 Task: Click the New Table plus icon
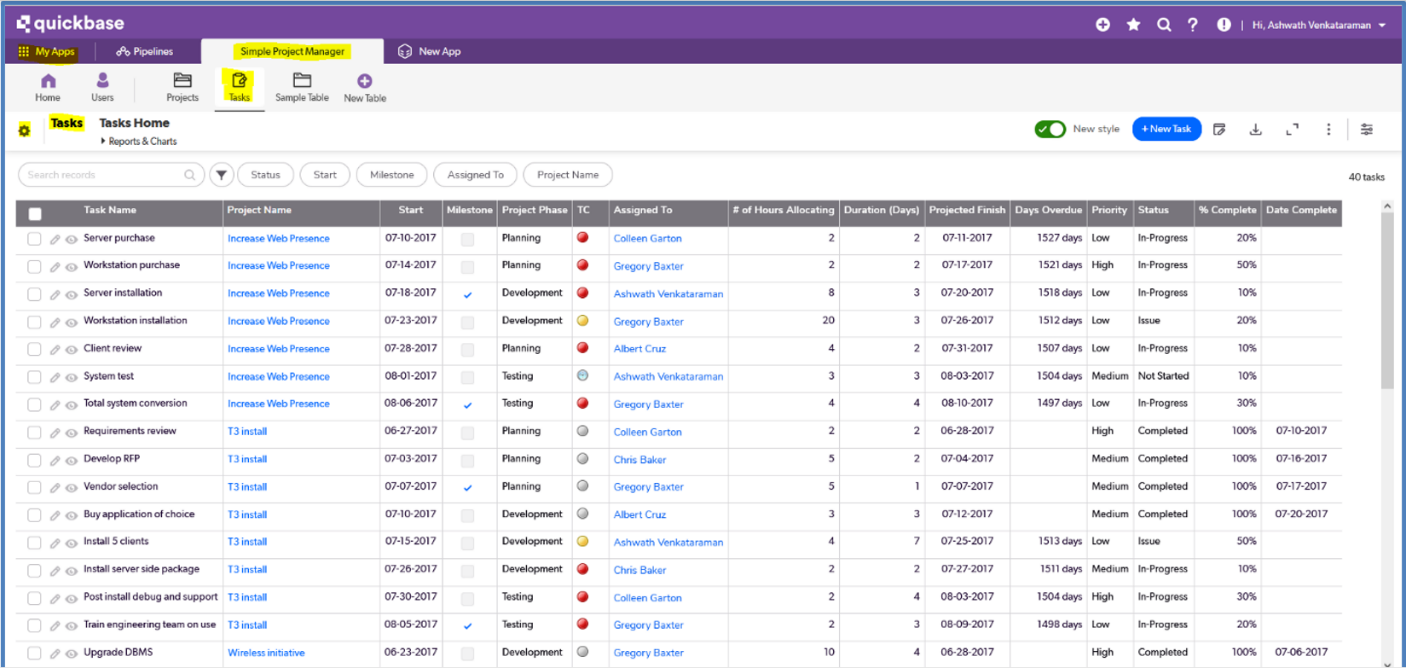click(364, 82)
